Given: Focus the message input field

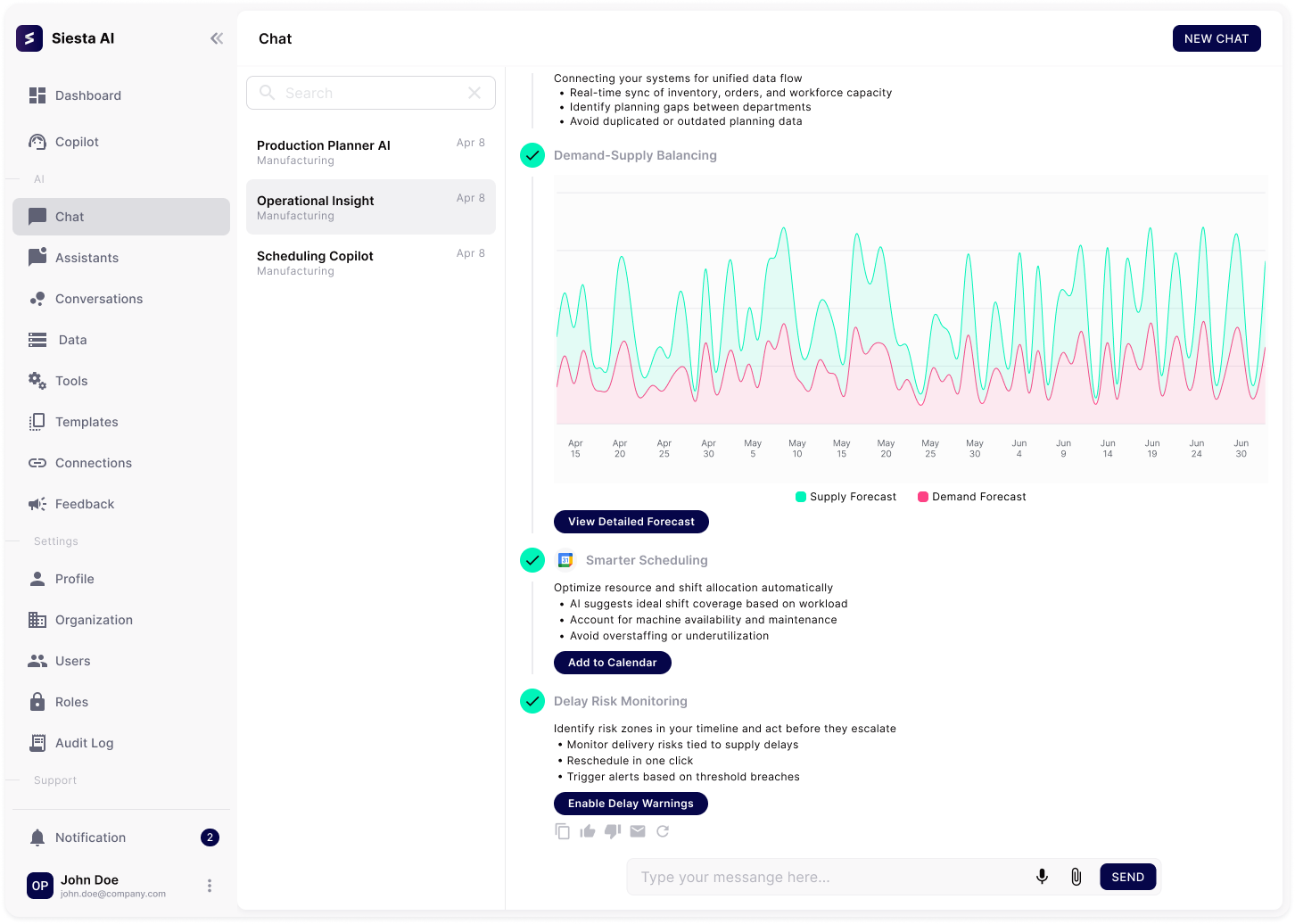Looking at the screenshot, I should click(825, 877).
